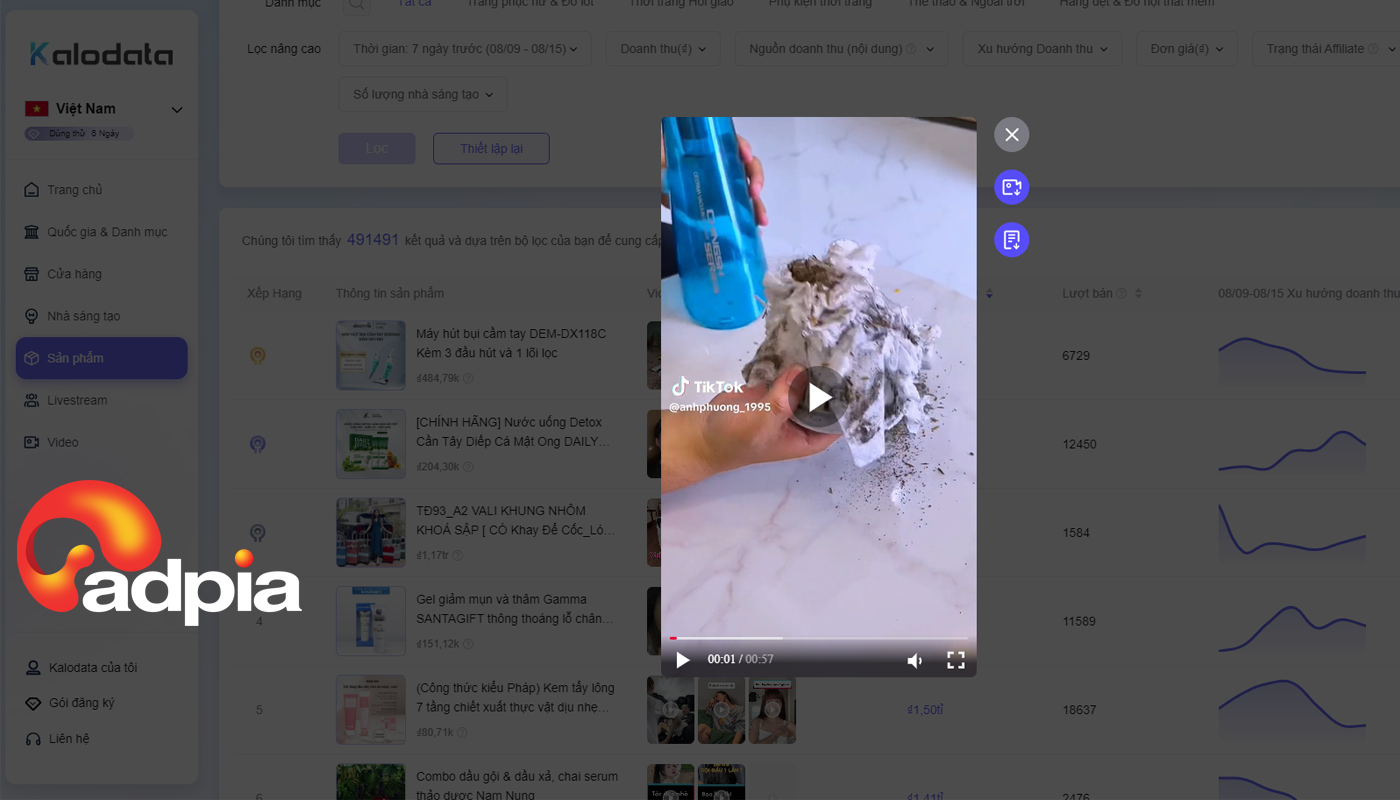Click the help icon beside ₫151,12k
The width and height of the screenshot is (1400, 800).
click(468, 644)
